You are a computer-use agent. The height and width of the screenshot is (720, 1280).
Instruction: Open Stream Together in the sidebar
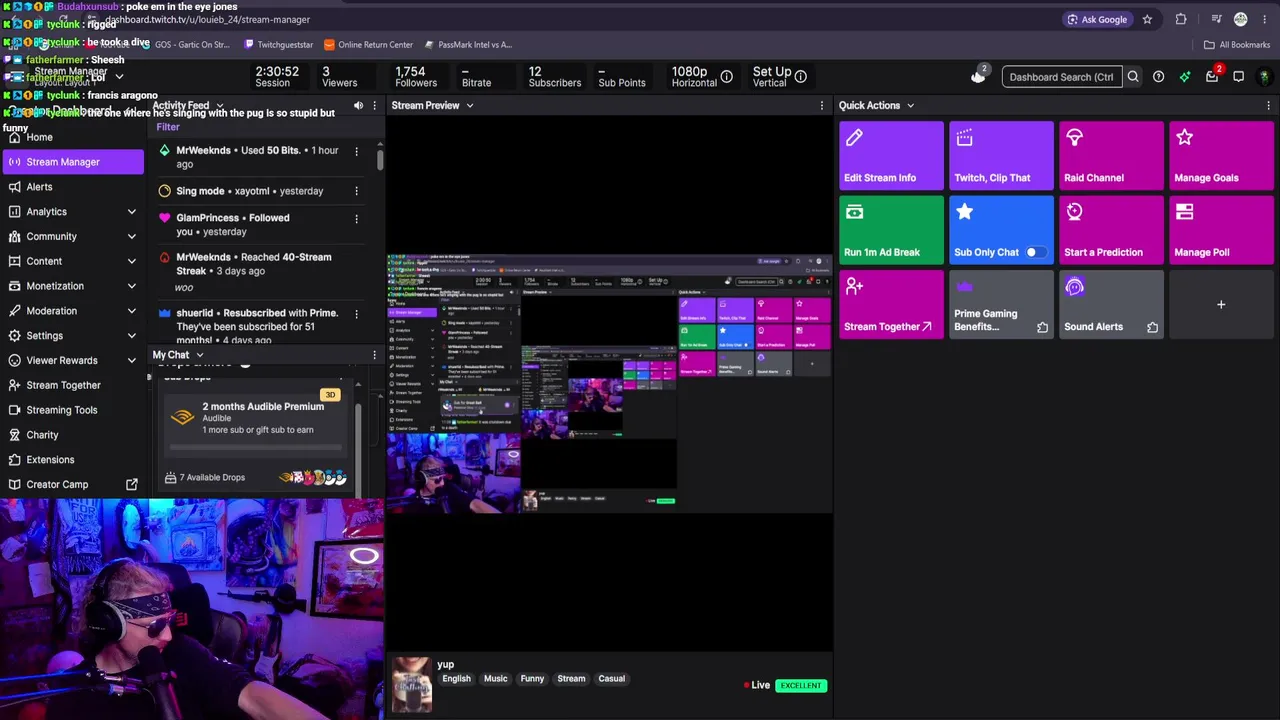[x=73, y=385]
